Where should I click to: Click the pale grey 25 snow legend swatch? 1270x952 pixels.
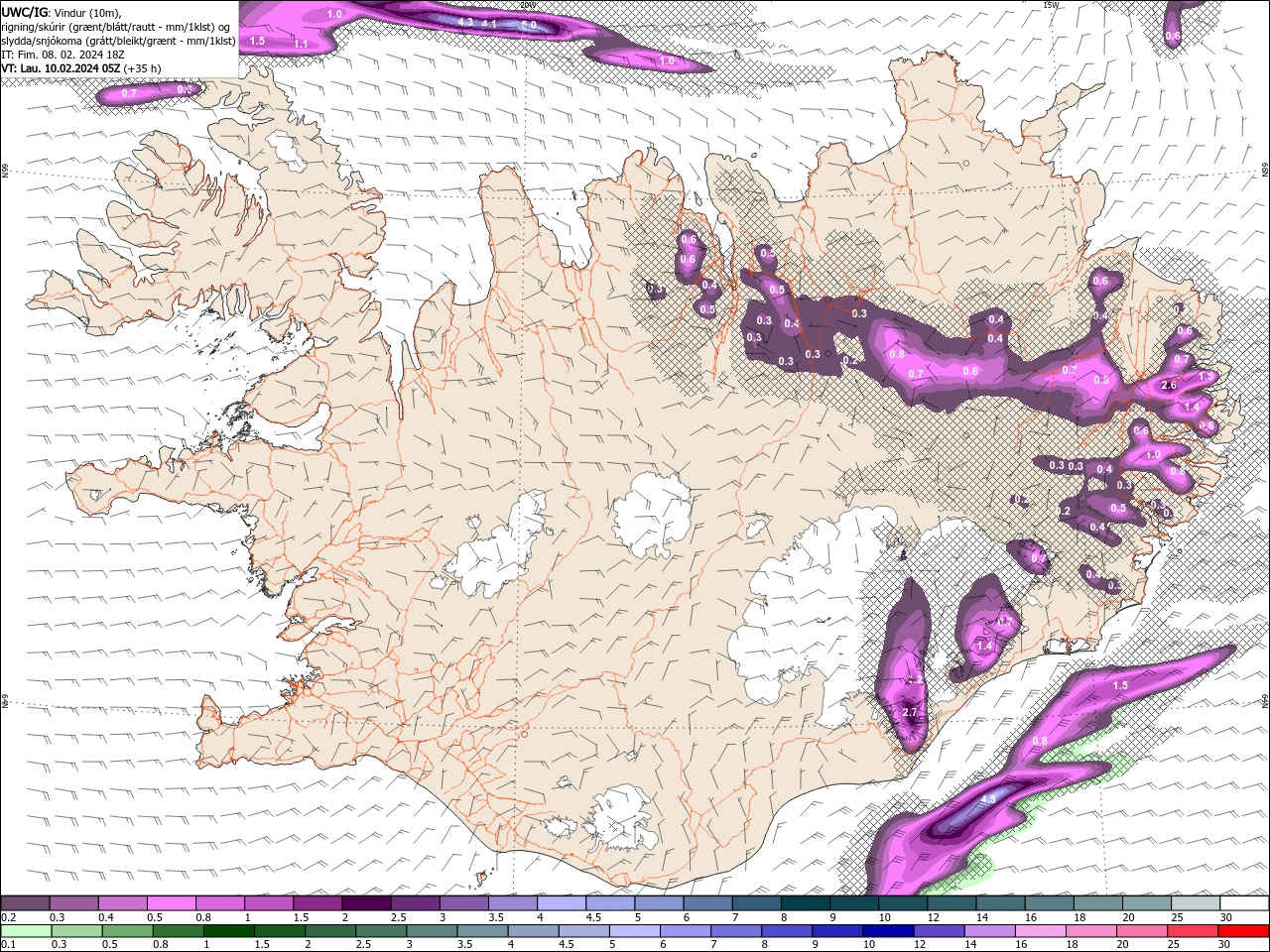click(1195, 903)
